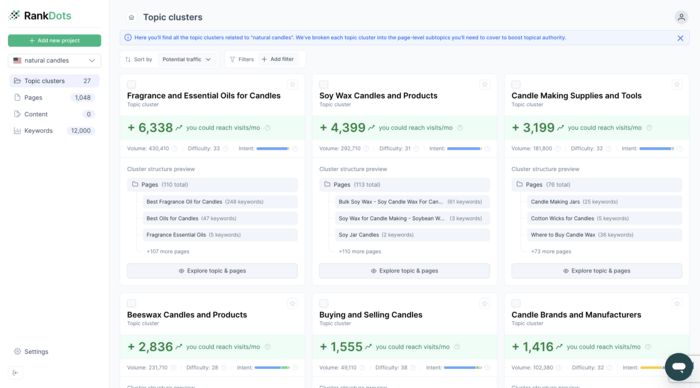Click the home icon beside Topic clusters

(x=131, y=17)
